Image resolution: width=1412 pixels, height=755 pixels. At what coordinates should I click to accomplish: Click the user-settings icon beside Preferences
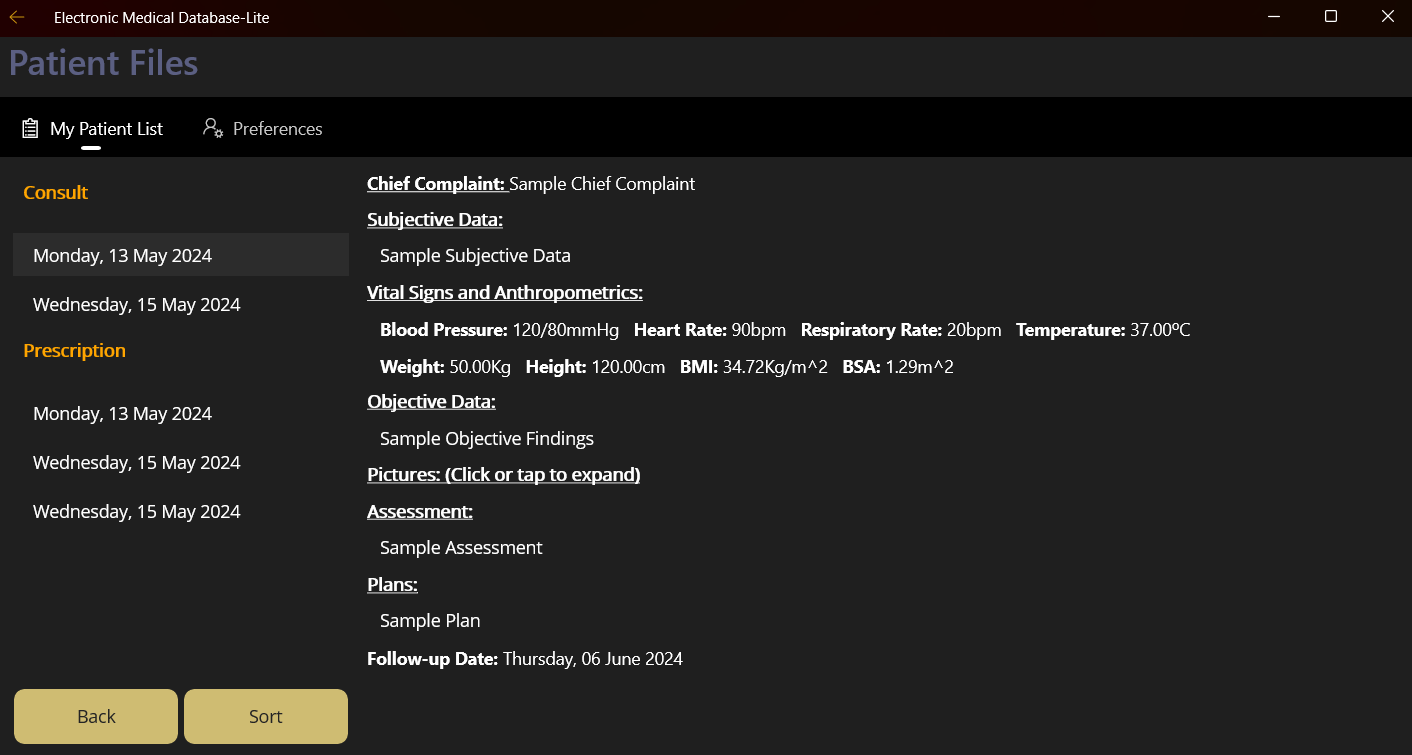212,128
